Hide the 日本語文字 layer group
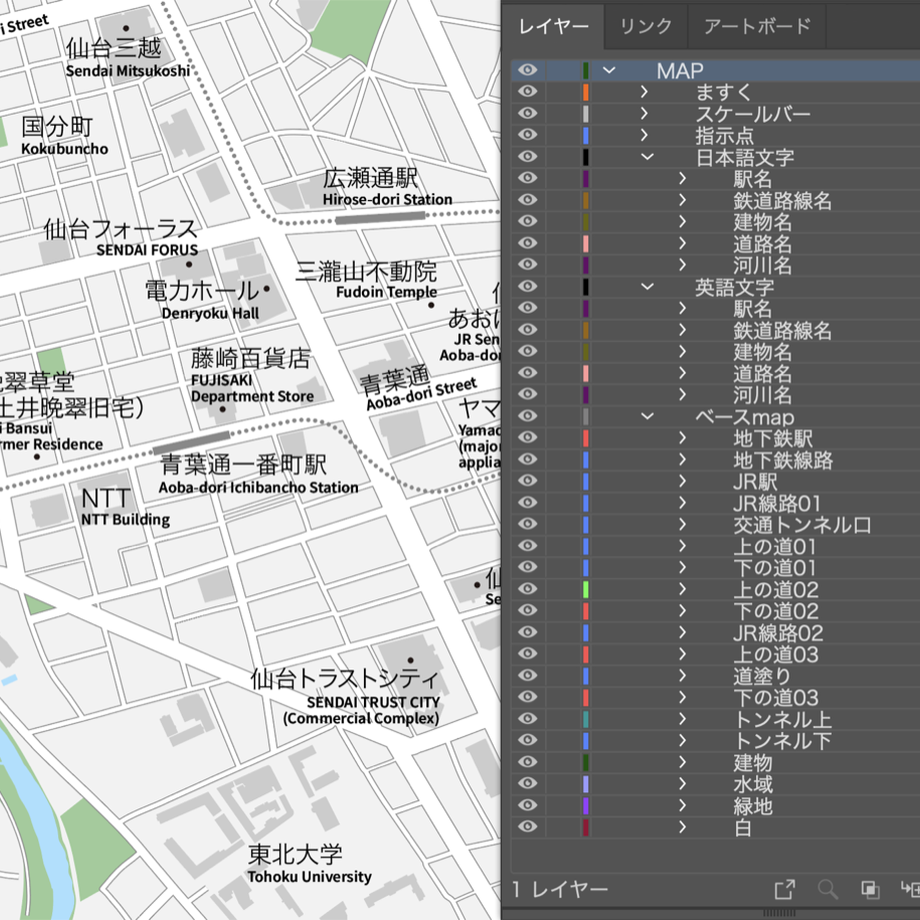This screenshot has width=920, height=920. [527, 157]
